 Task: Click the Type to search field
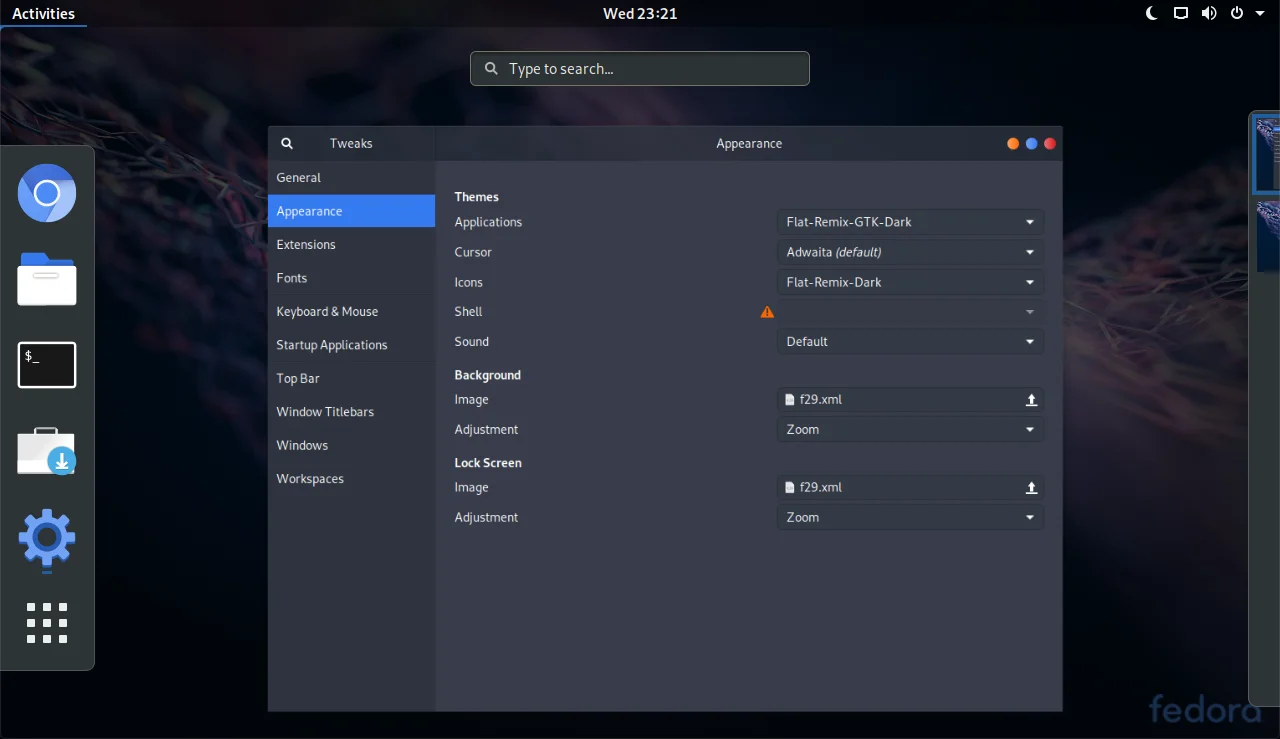[x=640, y=69]
